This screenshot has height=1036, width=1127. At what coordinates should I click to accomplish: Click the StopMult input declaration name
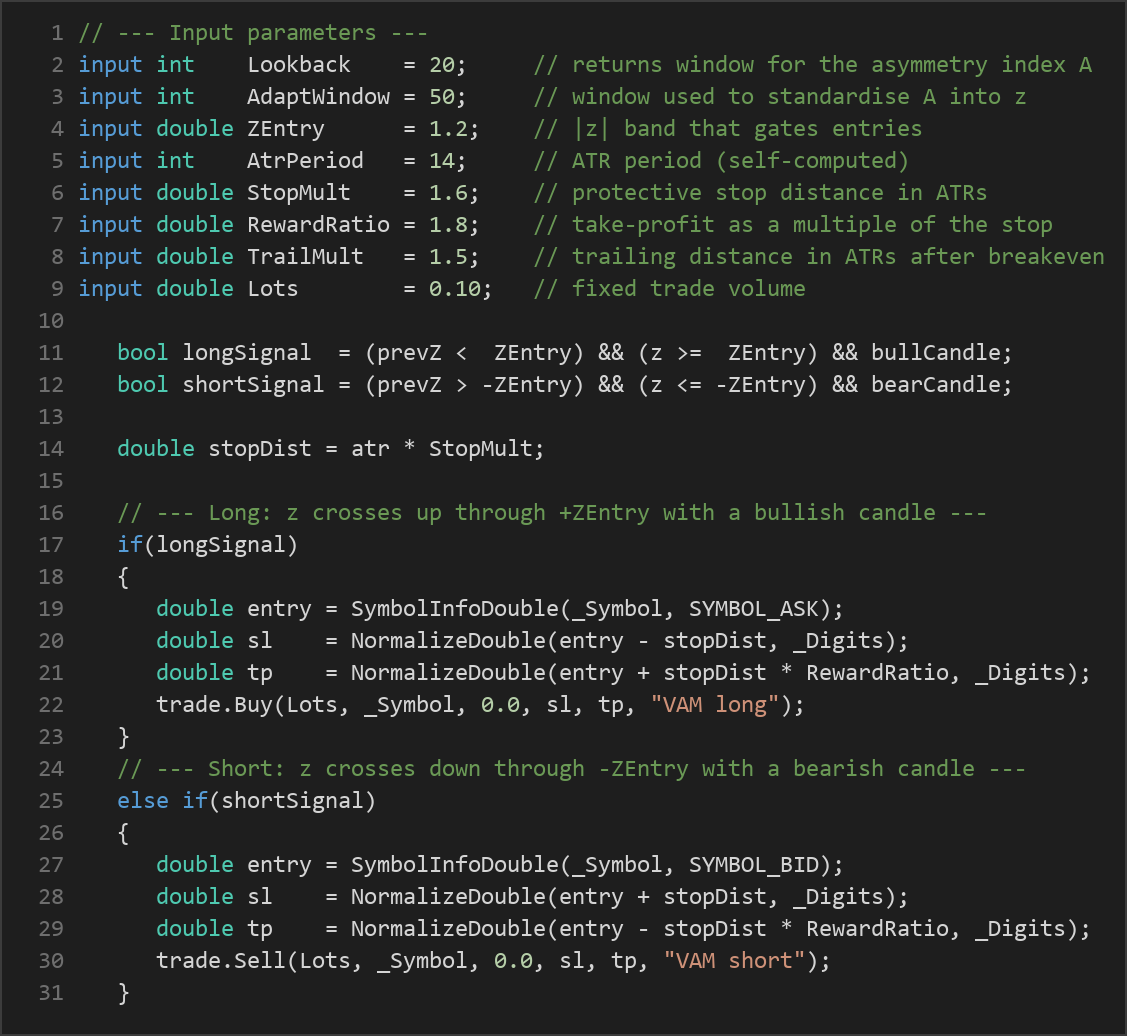[299, 193]
